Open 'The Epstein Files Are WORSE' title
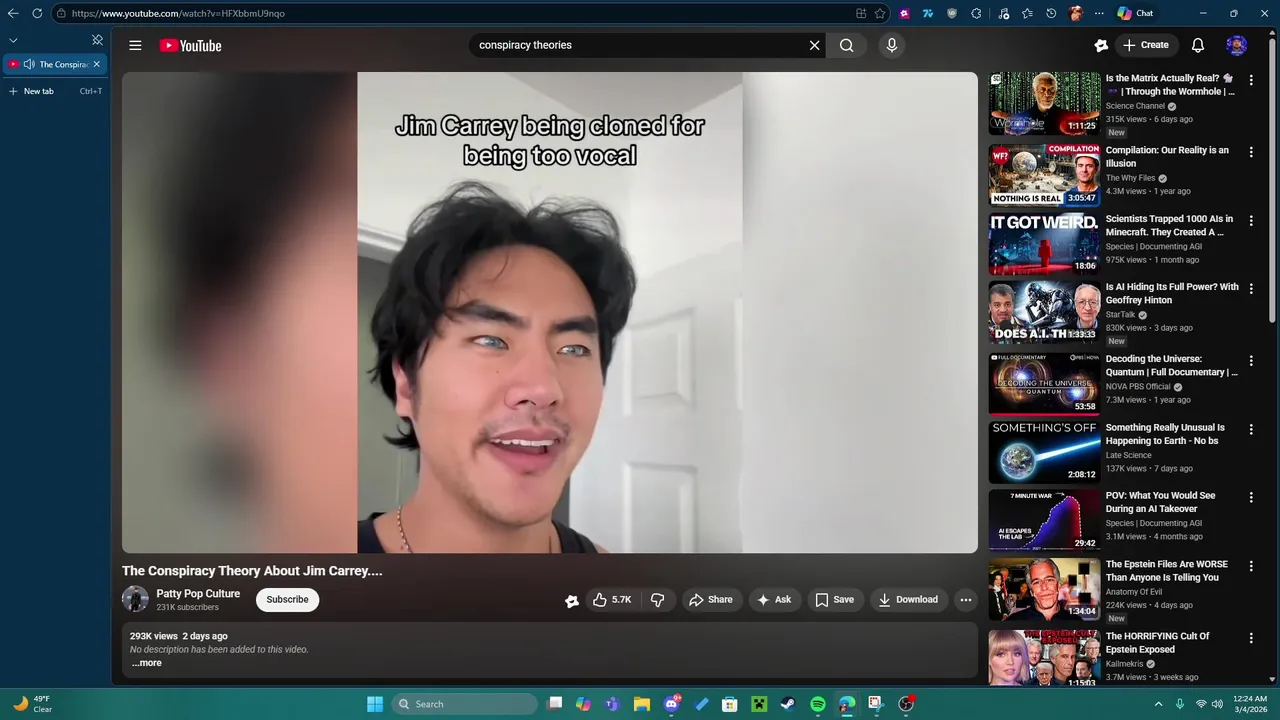Viewport: 1280px width, 720px height. pos(1167,571)
